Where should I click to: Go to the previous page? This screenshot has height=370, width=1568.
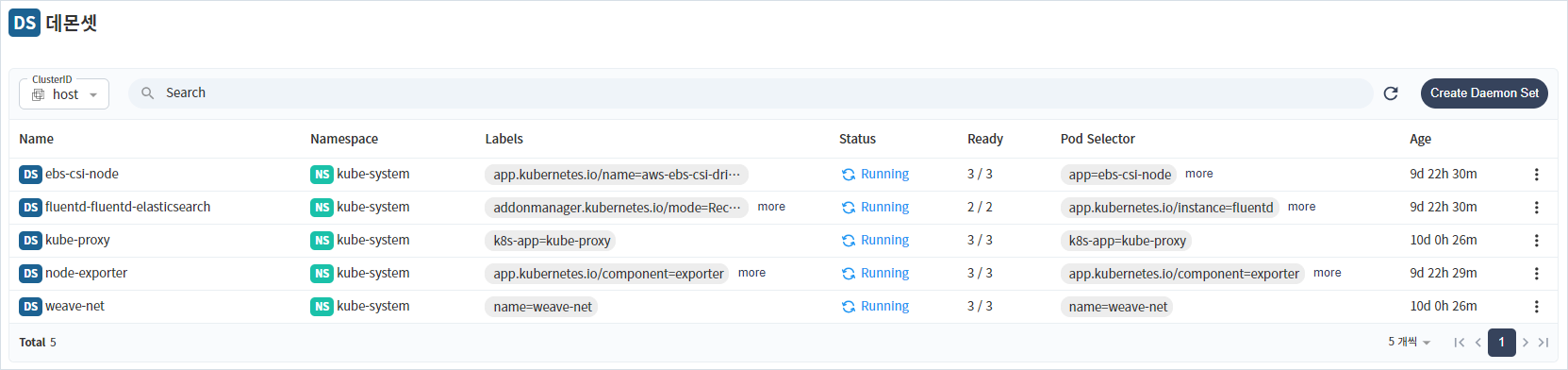click(1477, 343)
